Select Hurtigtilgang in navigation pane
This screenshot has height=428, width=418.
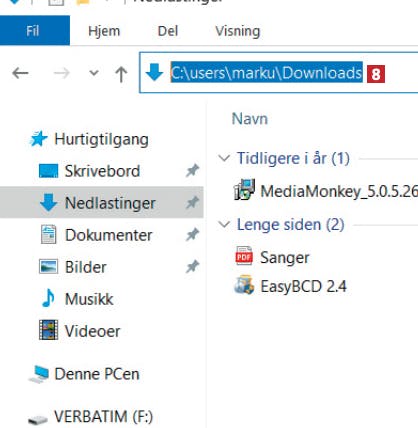click(x=101, y=139)
